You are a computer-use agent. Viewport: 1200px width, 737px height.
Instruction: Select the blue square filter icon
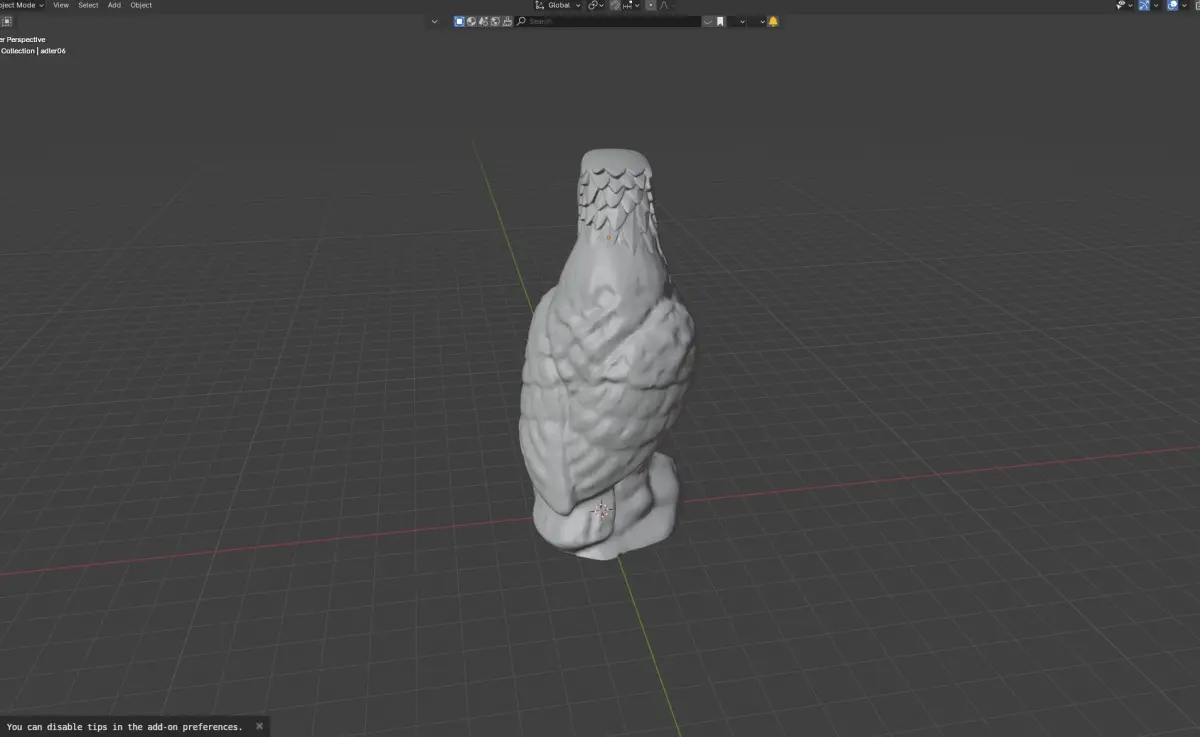point(459,21)
